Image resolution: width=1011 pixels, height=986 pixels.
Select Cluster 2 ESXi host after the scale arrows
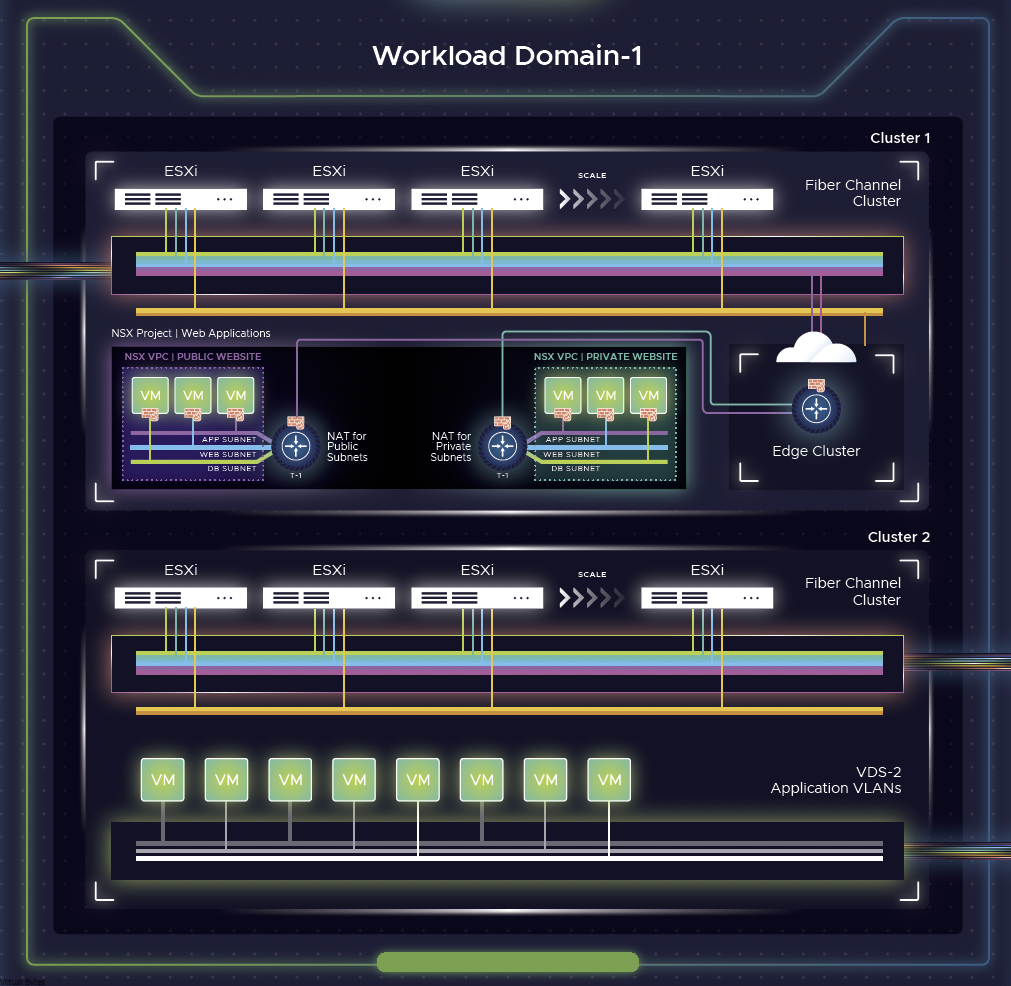click(x=707, y=598)
